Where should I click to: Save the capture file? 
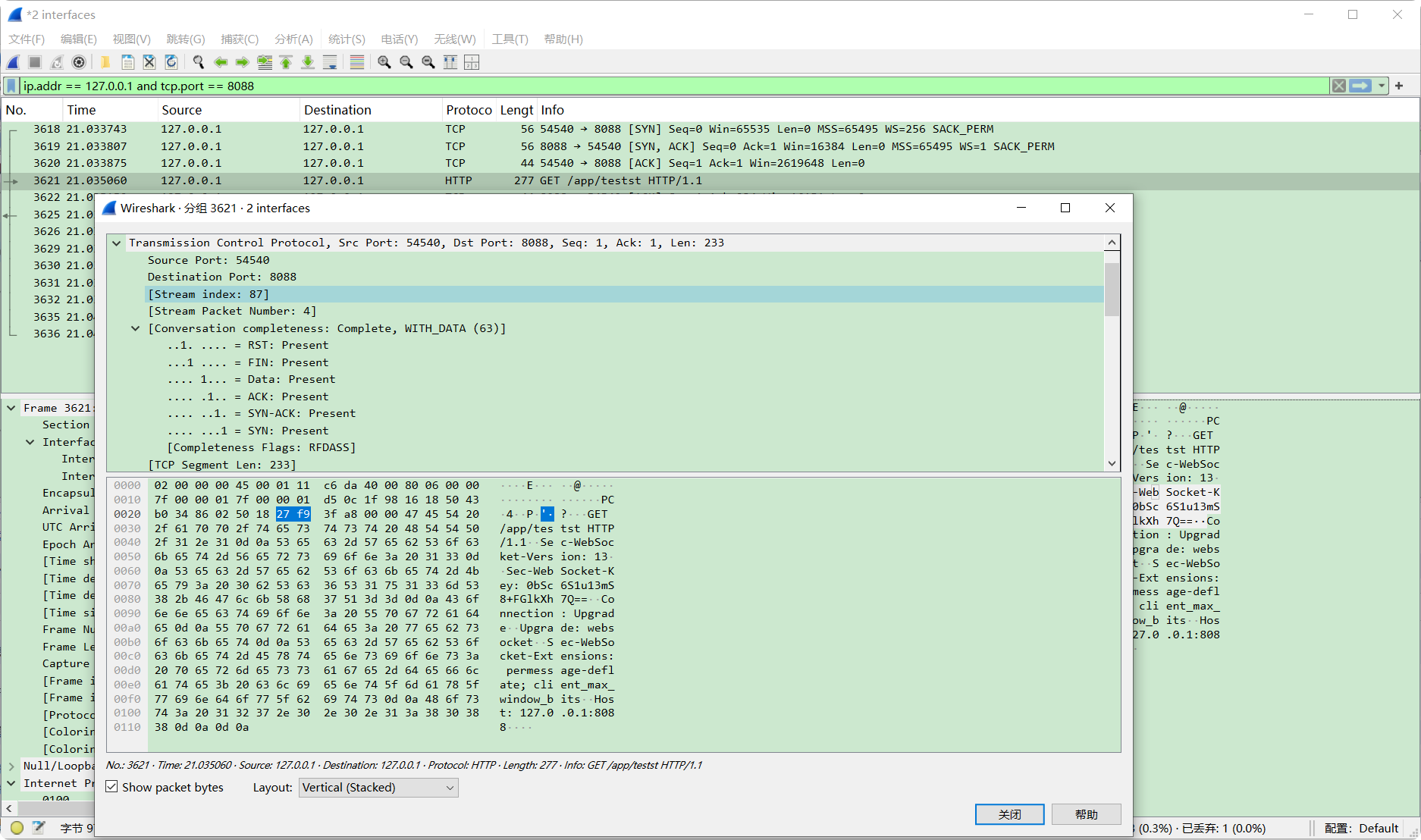tap(127, 62)
